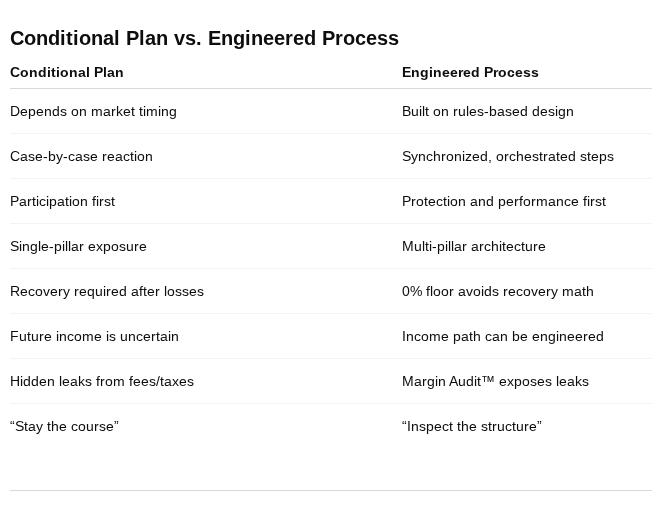The image size is (652, 508).
Task: Click the horizontal divider below the table
Action: (x=331, y=491)
